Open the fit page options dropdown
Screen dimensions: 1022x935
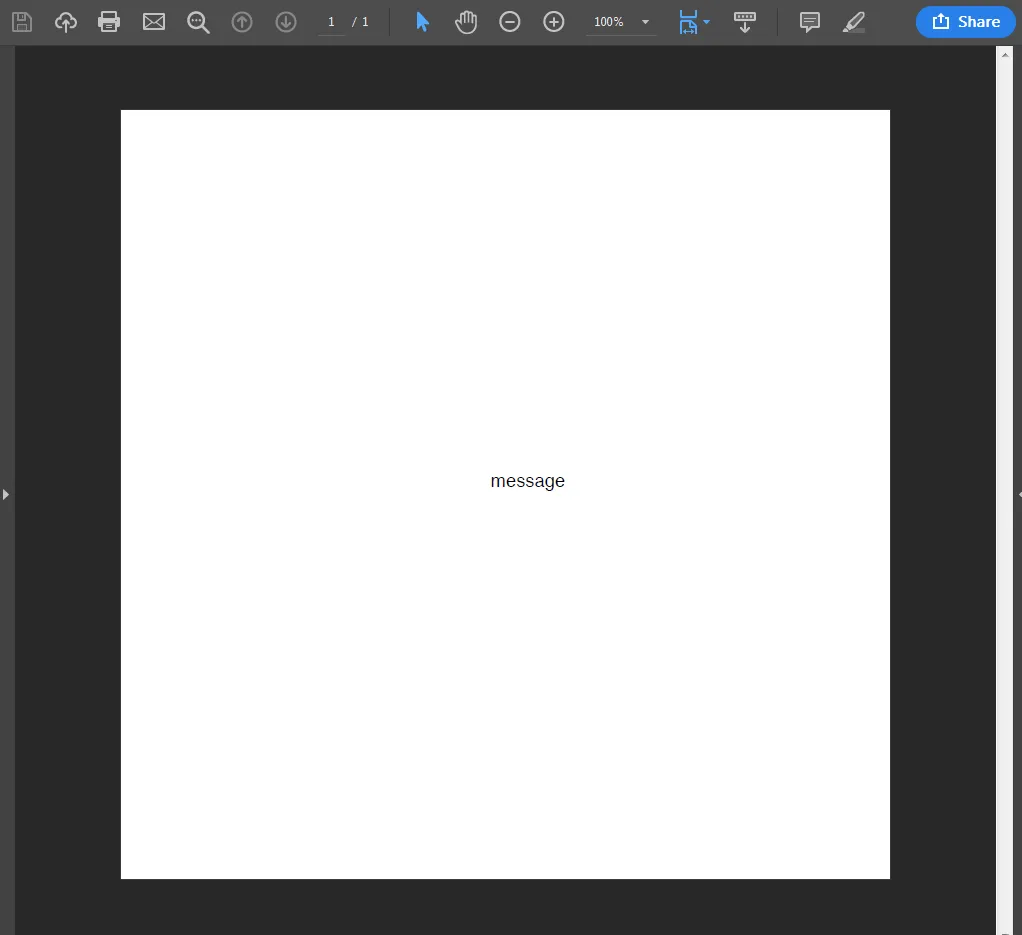[x=707, y=22]
